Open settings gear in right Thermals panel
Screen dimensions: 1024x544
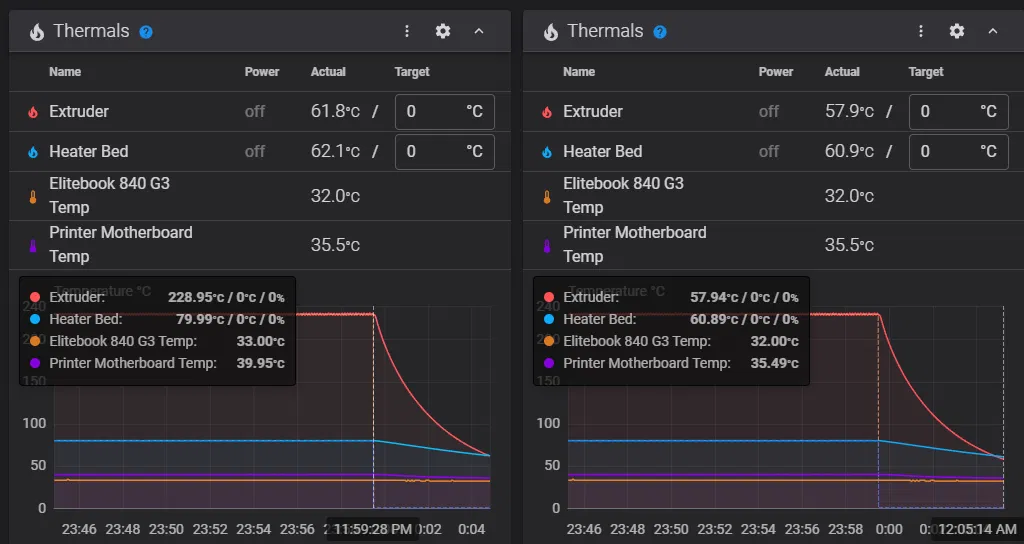(x=957, y=31)
